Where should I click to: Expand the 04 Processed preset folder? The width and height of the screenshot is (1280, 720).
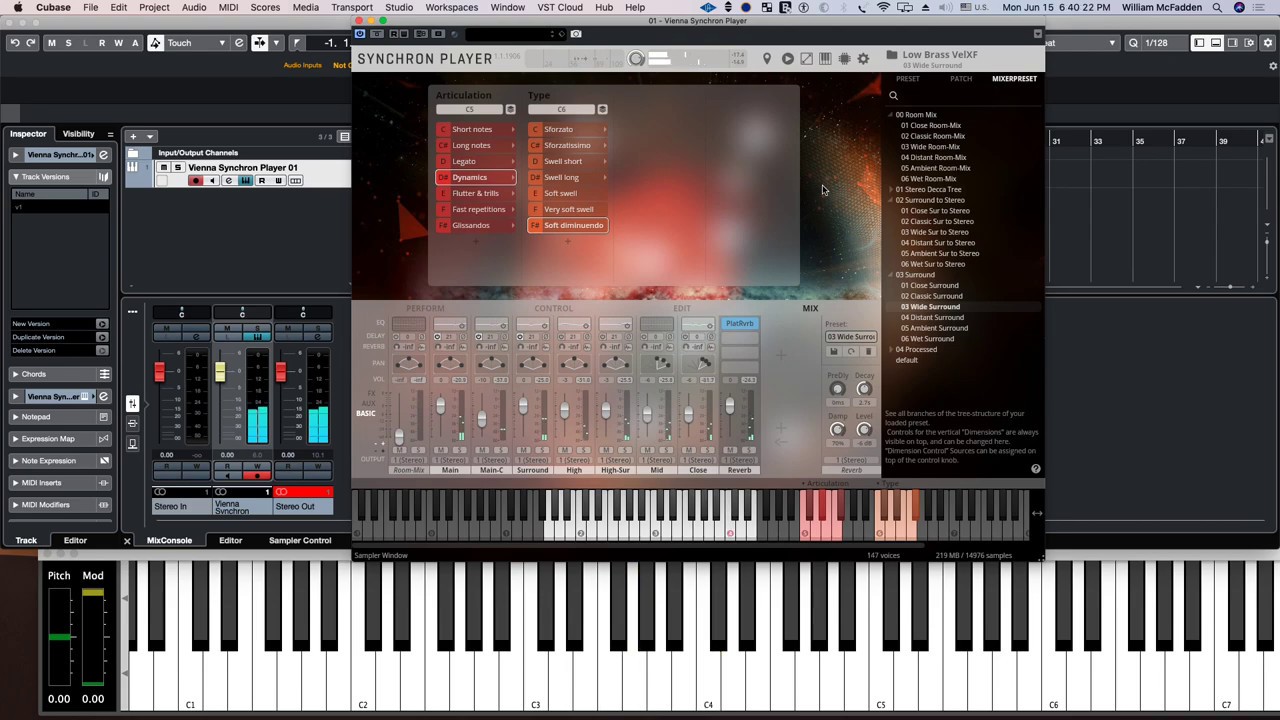coord(890,350)
